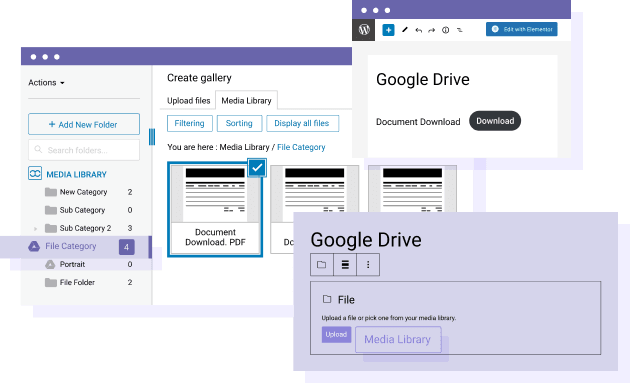The width and height of the screenshot is (630, 383).
Task: Click the Sorting button
Action: (x=239, y=123)
